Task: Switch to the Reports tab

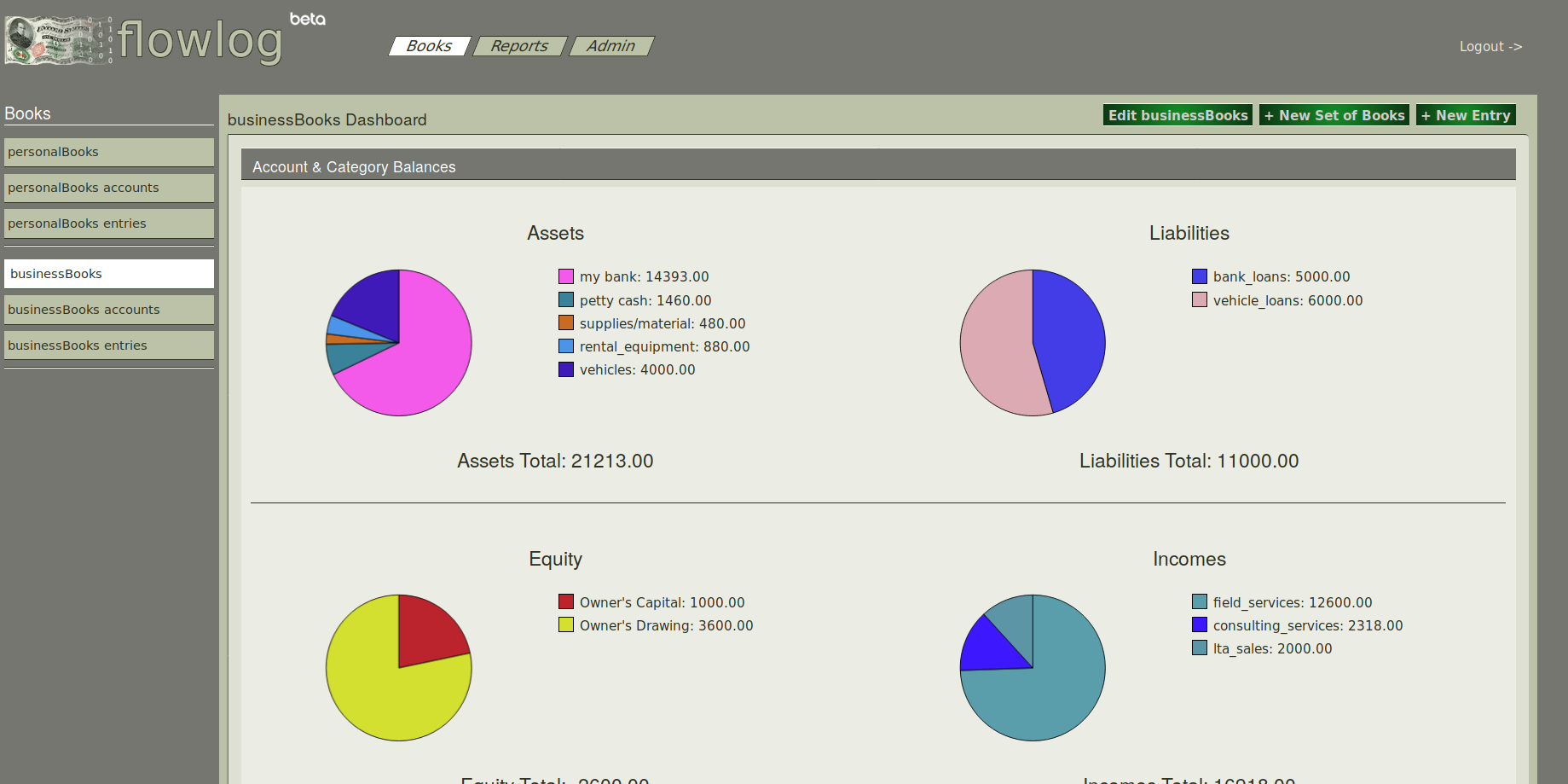Action: 519,46
